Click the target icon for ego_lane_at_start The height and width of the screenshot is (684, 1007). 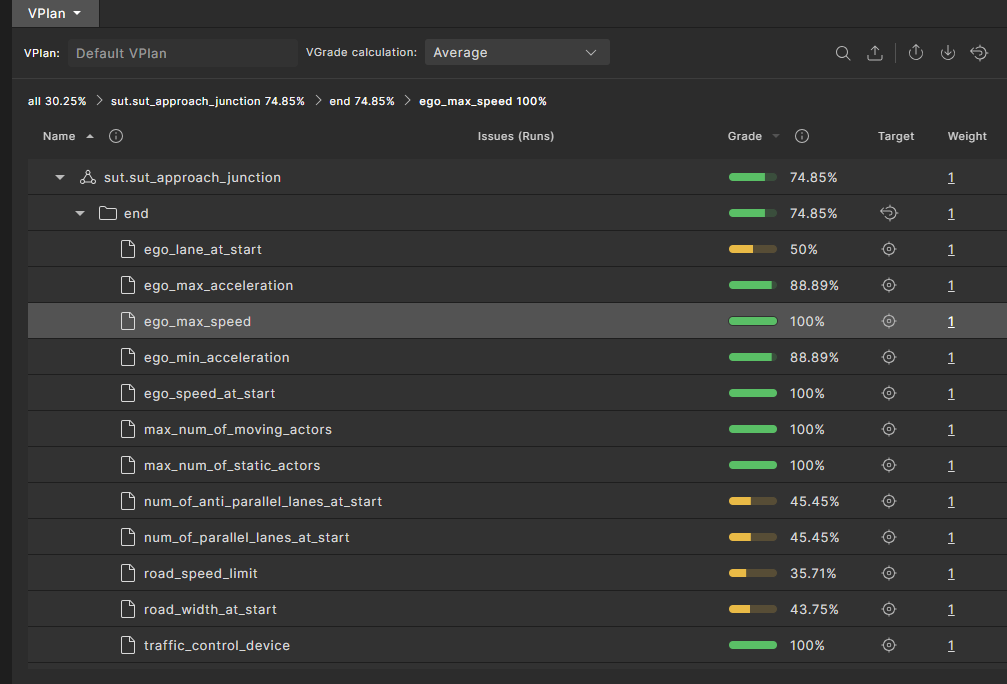889,249
